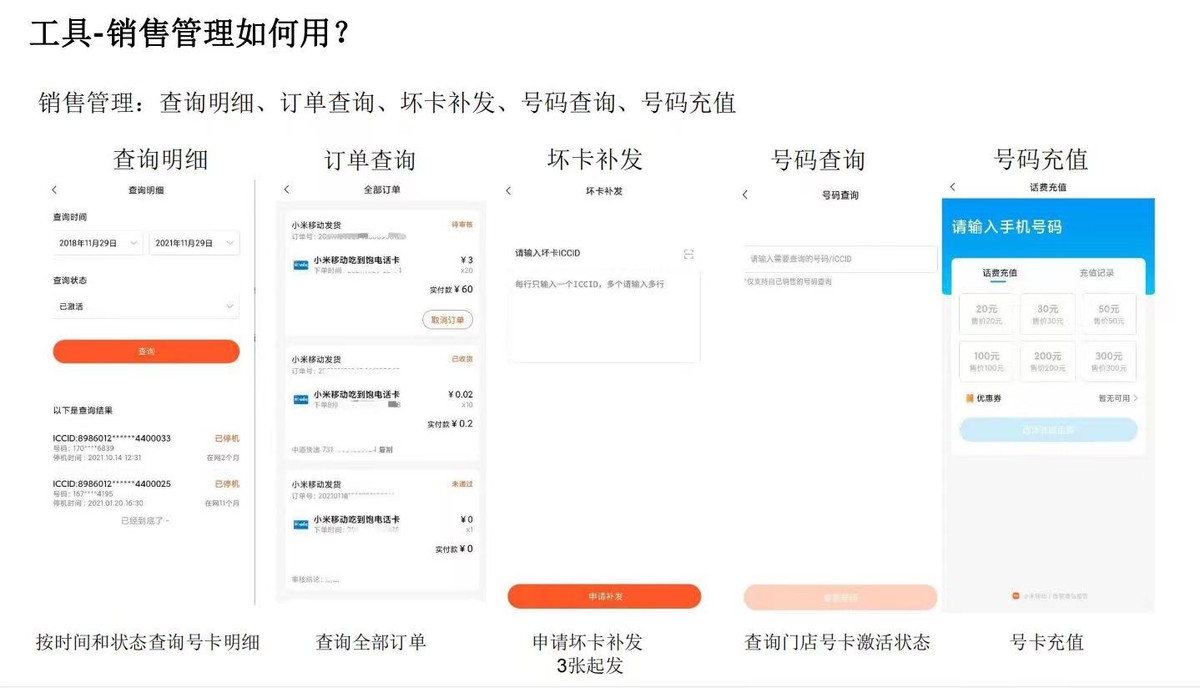Tap the 查询时间 label
Screen dimensions: 1200x688
(69, 217)
